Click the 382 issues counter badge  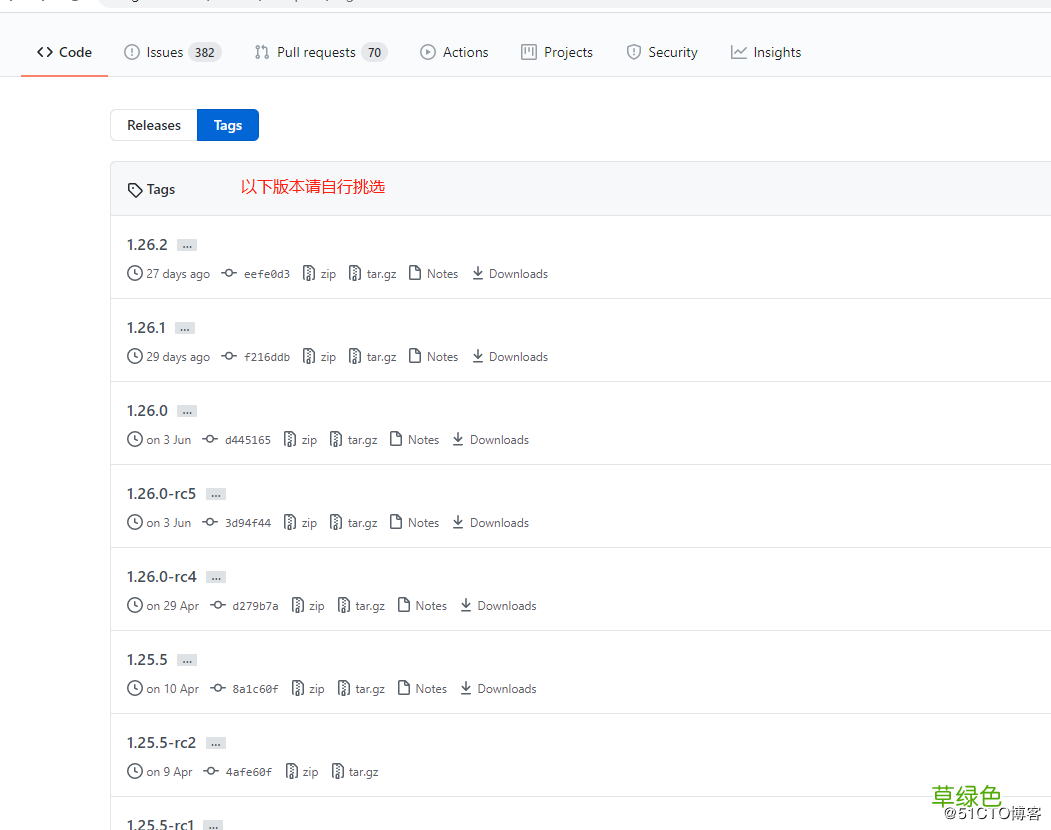pyautogui.click(x=205, y=52)
